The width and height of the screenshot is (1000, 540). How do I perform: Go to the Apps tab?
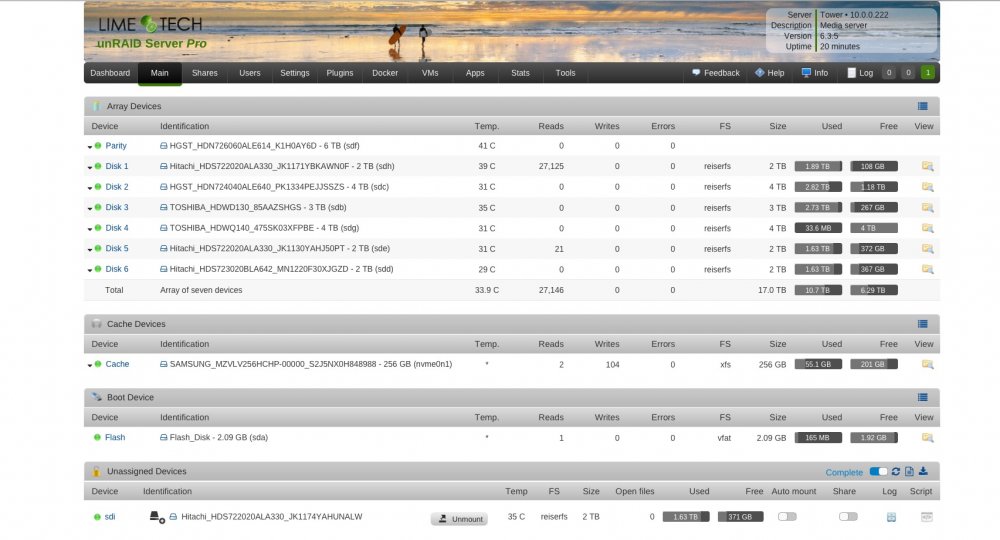(x=475, y=73)
